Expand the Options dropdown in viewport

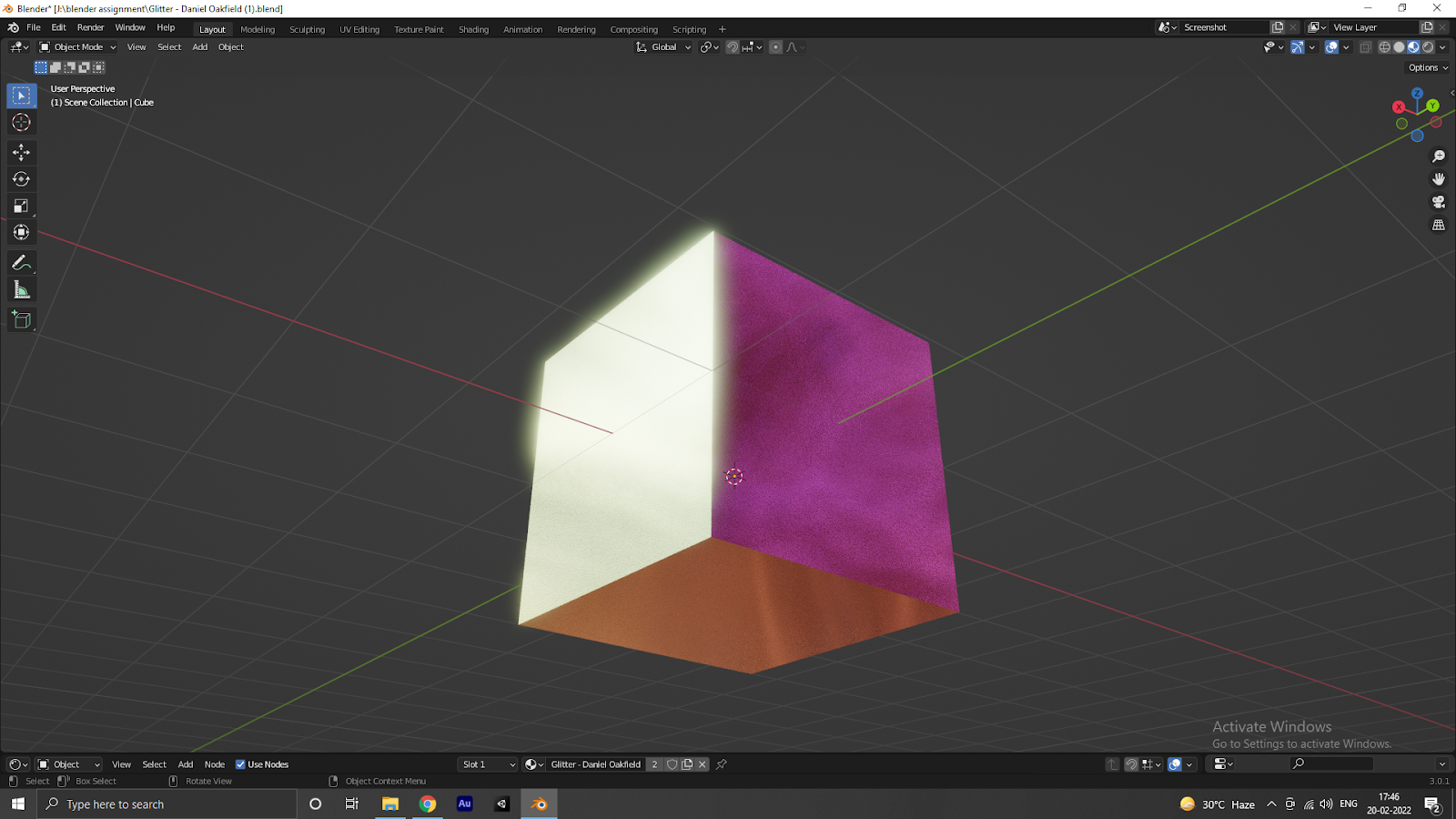point(1428,67)
